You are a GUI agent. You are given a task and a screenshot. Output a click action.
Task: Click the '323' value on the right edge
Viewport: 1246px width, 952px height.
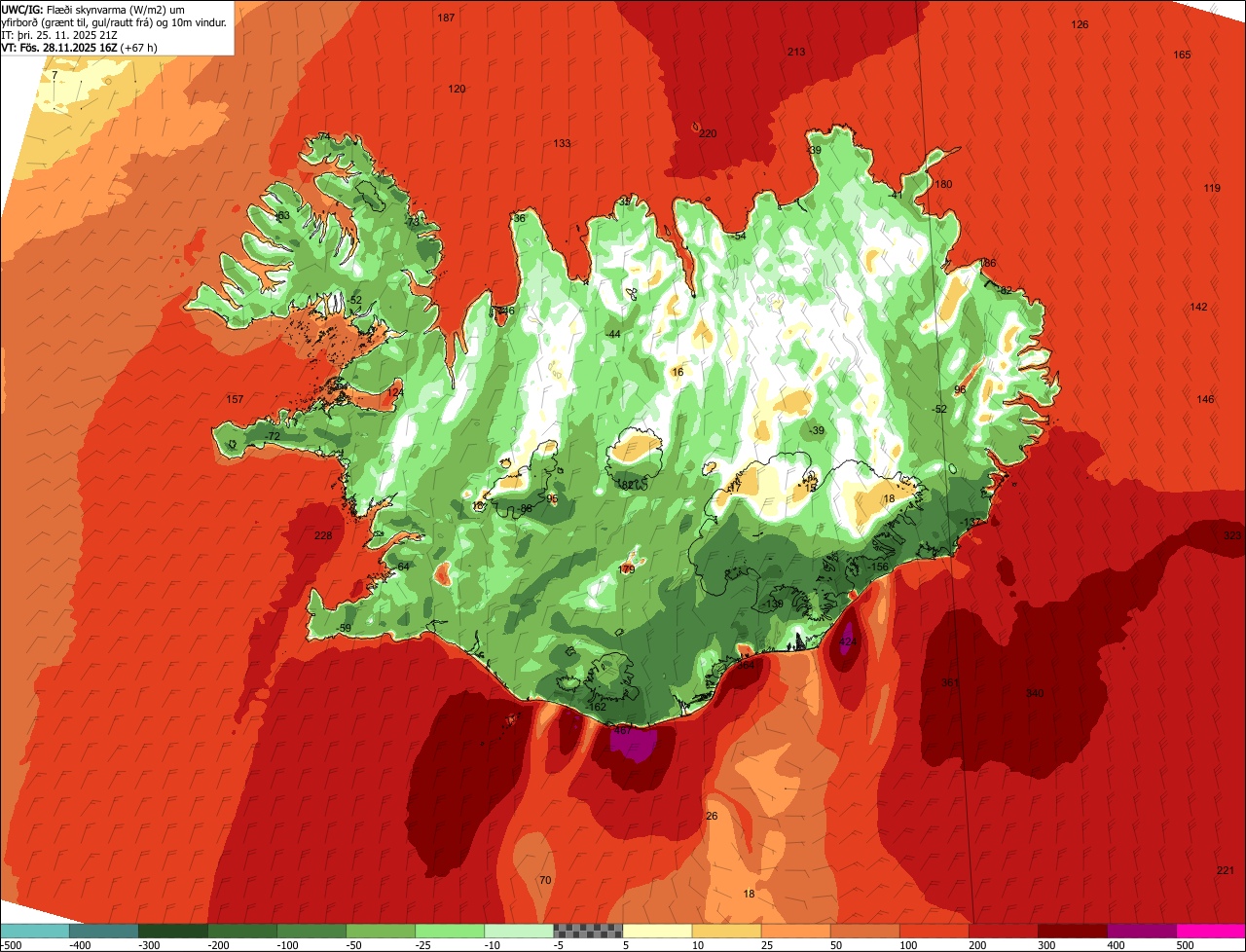click(1232, 536)
